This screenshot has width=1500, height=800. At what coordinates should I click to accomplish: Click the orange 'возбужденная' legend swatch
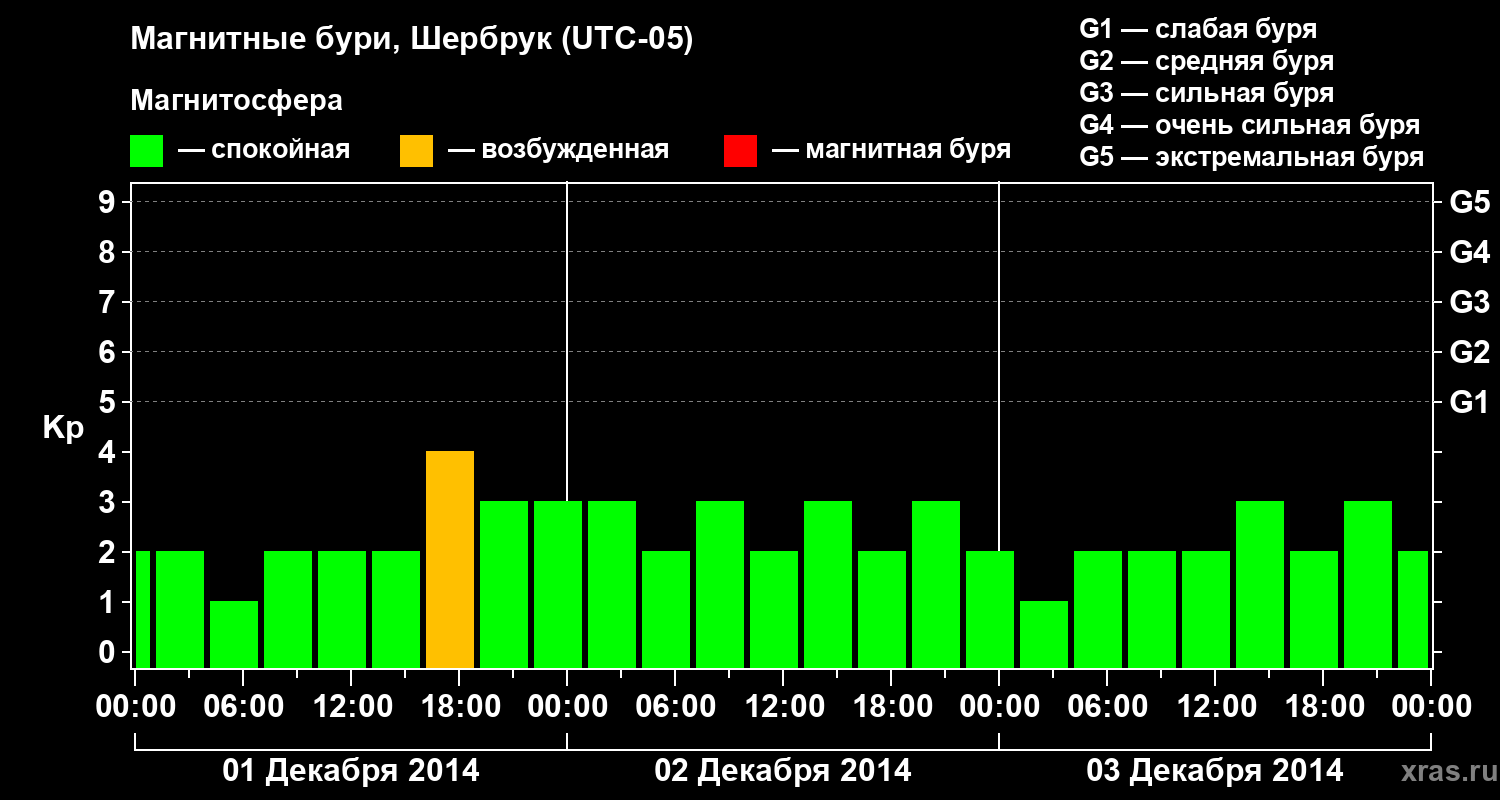pos(416,151)
